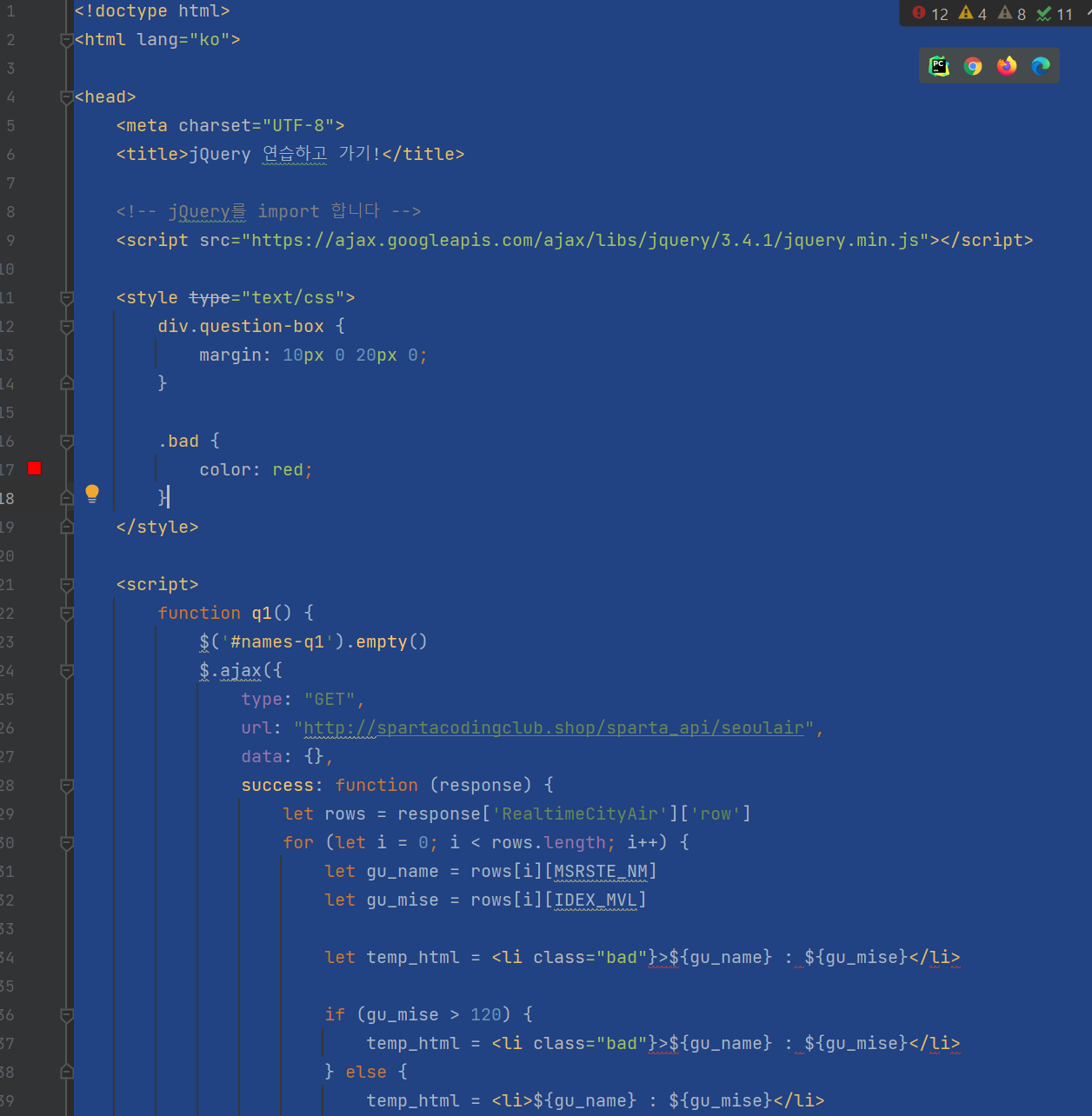This screenshot has width=1092, height=1116.
Task: Click line number 17 in the gutter
Action: pyautogui.click(x=7, y=470)
